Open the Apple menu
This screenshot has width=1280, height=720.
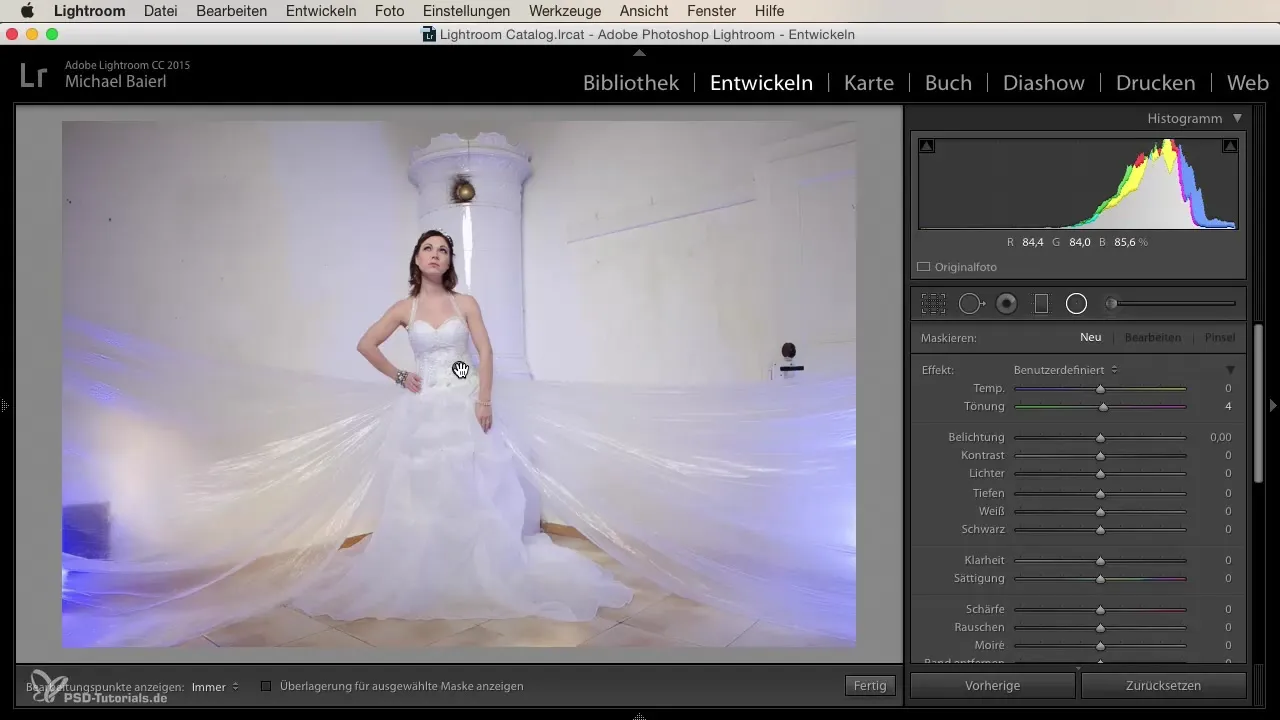(x=27, y=11)
